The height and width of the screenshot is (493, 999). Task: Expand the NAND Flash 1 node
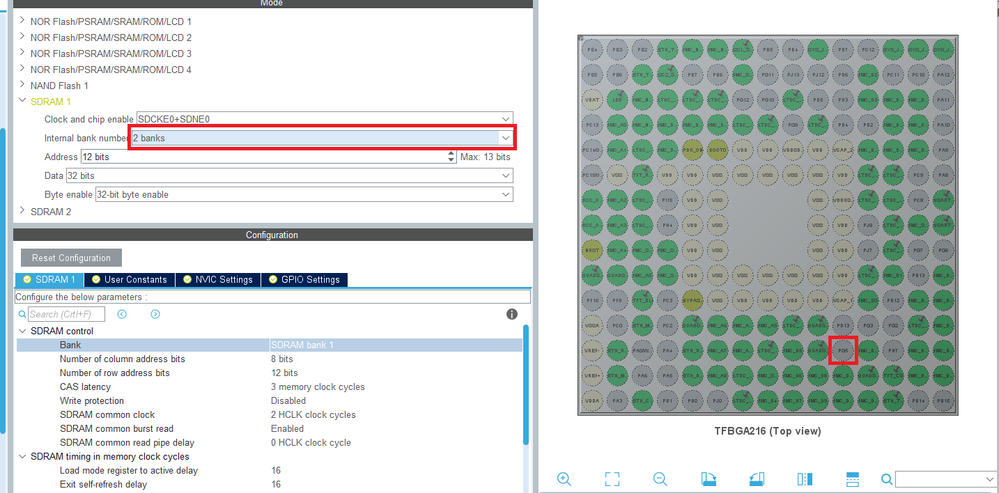pyautogui.click(x=23, y=85)
